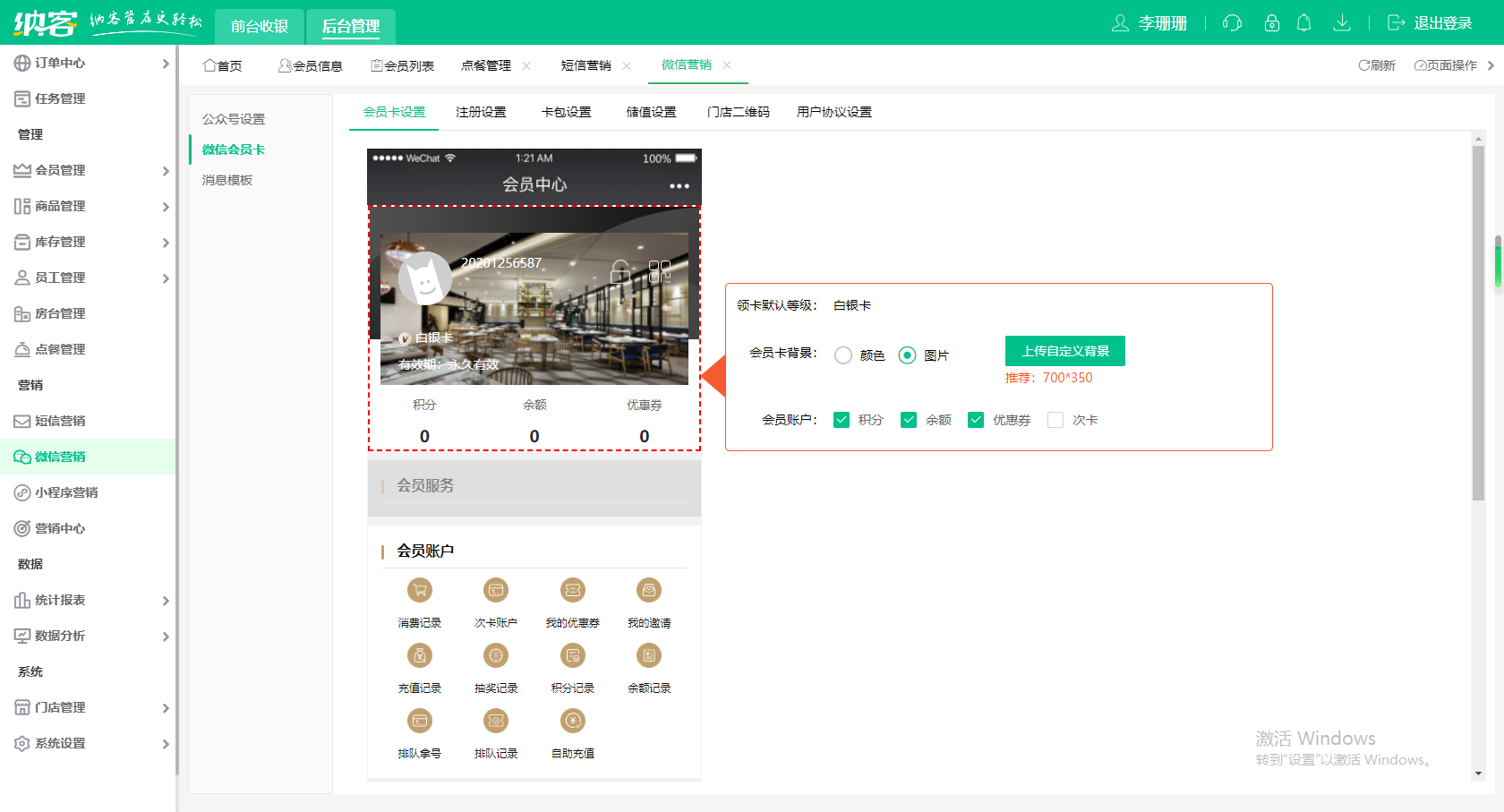Image resolution: width=1504 pixels, height=812 pixels.
Task: Close the 短信营销 tab
Action: 627,65
